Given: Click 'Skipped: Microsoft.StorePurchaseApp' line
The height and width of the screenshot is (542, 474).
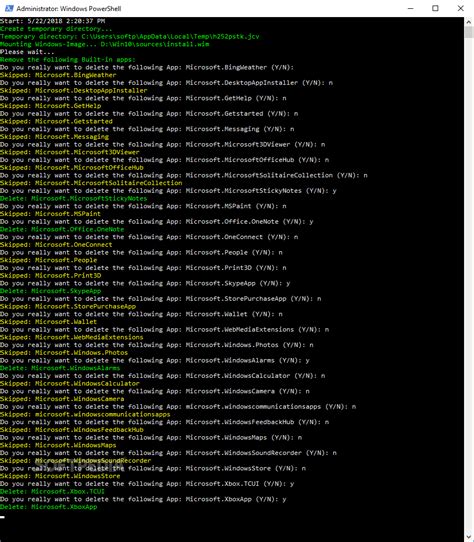Looking at the screenshot, I should tap(68, 306).
